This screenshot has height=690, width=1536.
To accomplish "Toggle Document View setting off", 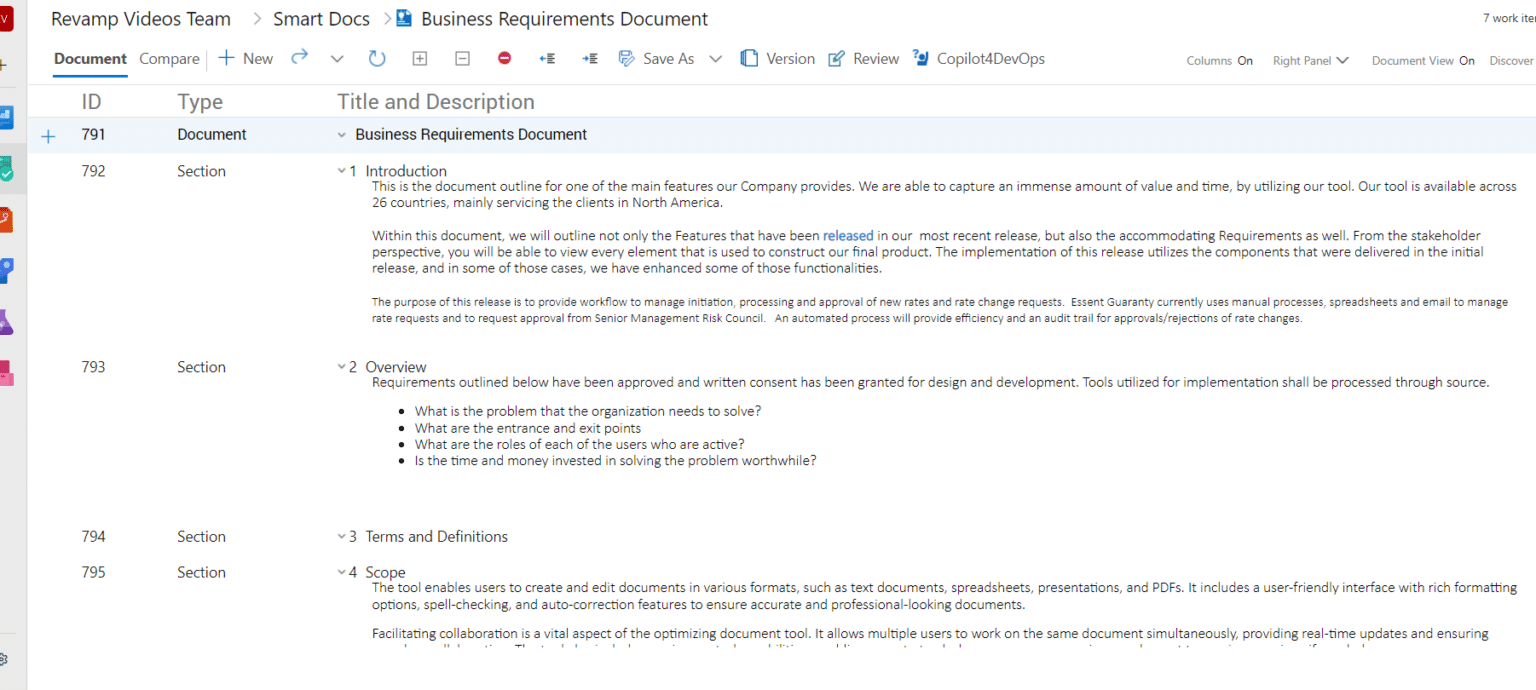I will pos(1466,61).
